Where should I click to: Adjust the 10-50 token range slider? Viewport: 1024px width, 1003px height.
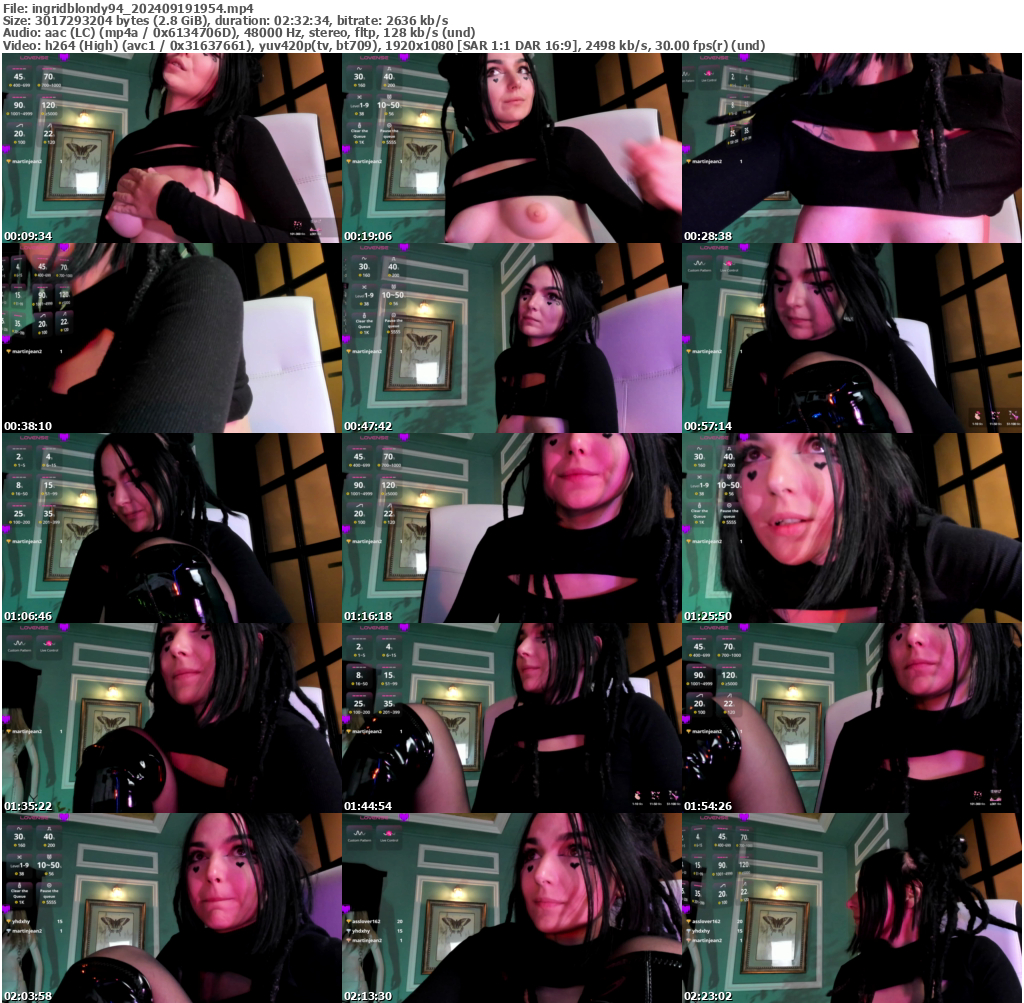tap(388, 105)
